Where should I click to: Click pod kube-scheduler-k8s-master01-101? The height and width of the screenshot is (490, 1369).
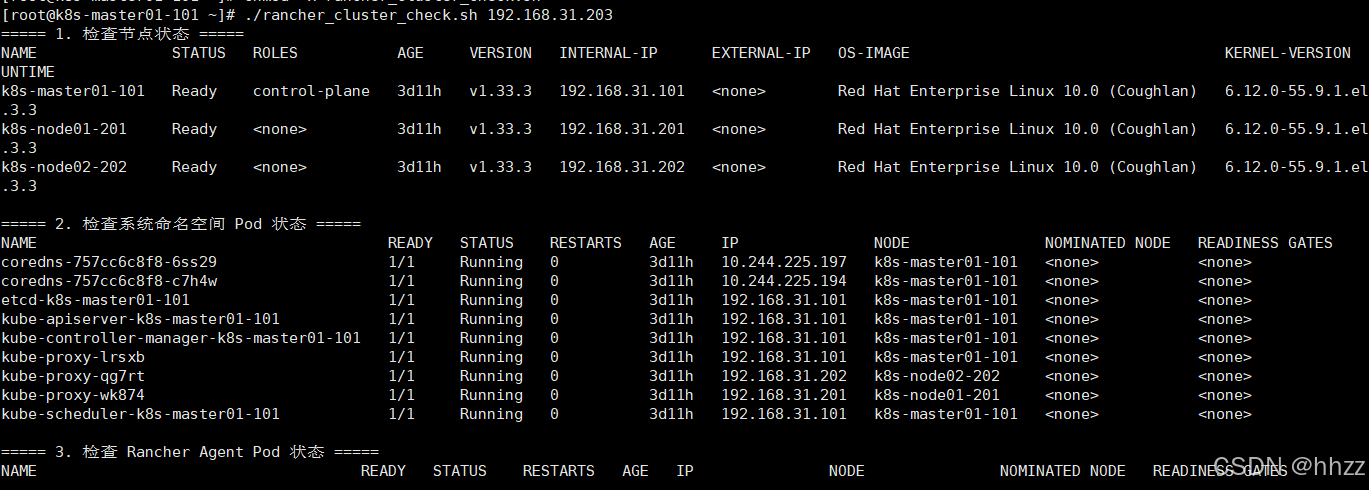point(140,414)
